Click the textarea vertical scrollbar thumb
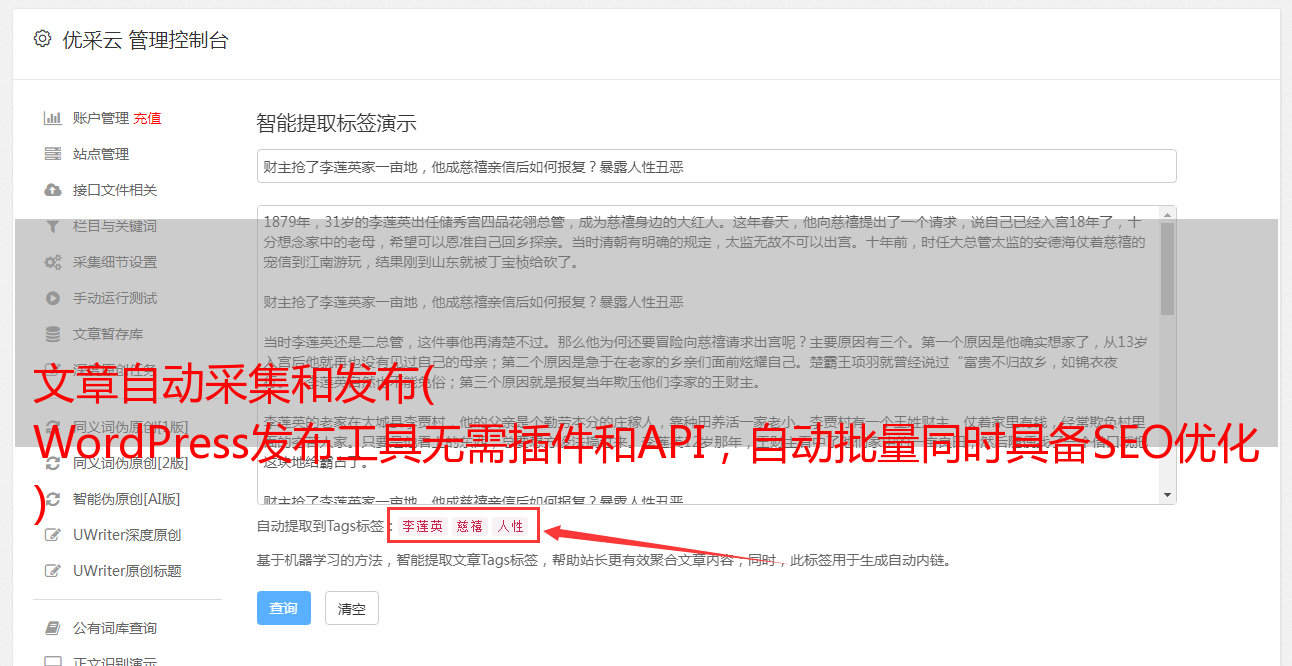This screenshot has width=1292, height=666. pos(1168,268)
